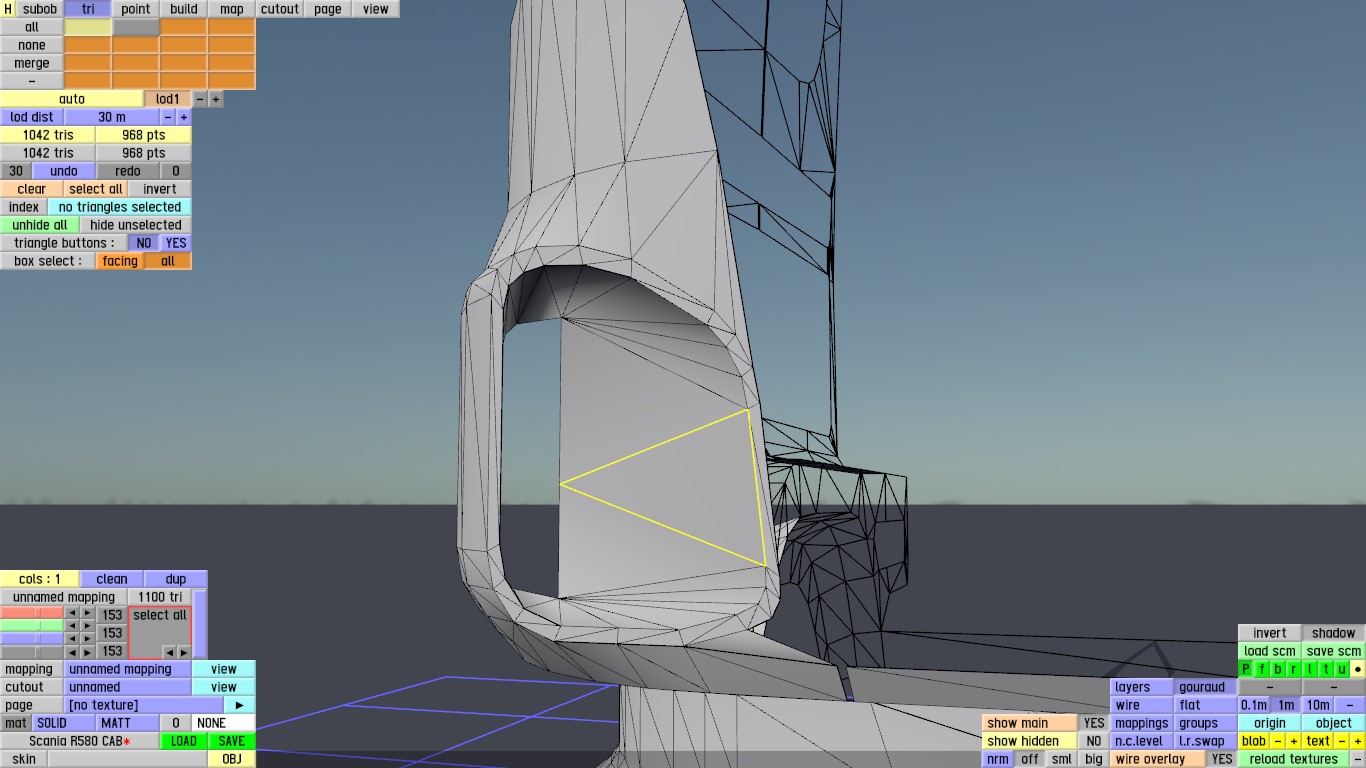
Task: Click the left arrow on the green colour row
Action: [72, 626]
